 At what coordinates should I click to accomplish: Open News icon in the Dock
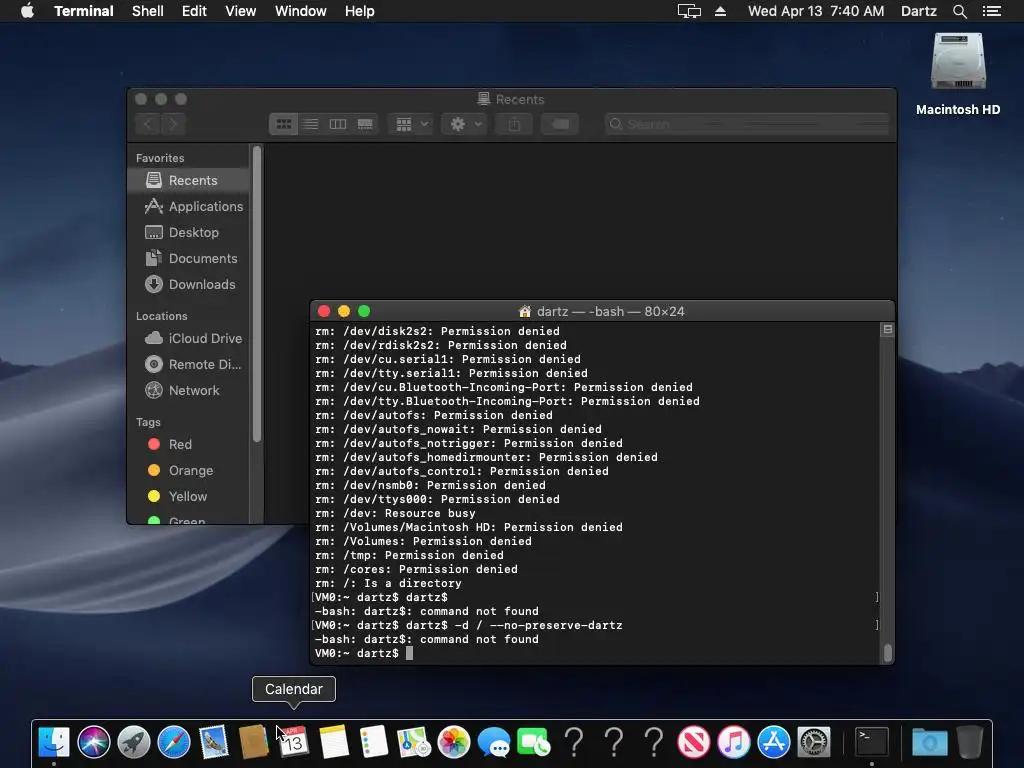click(x=694, y=742)
